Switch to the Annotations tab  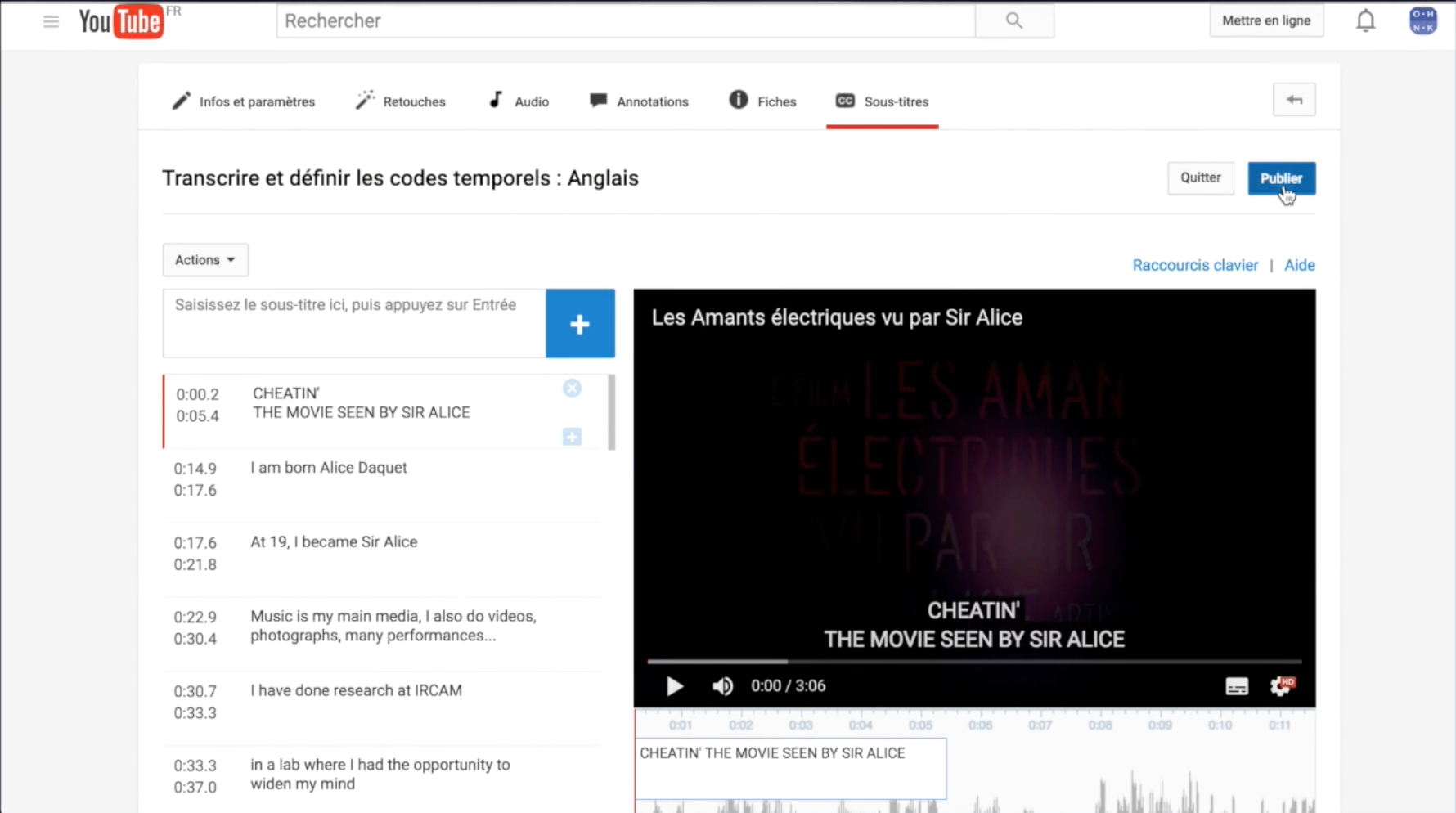point(639,101)
